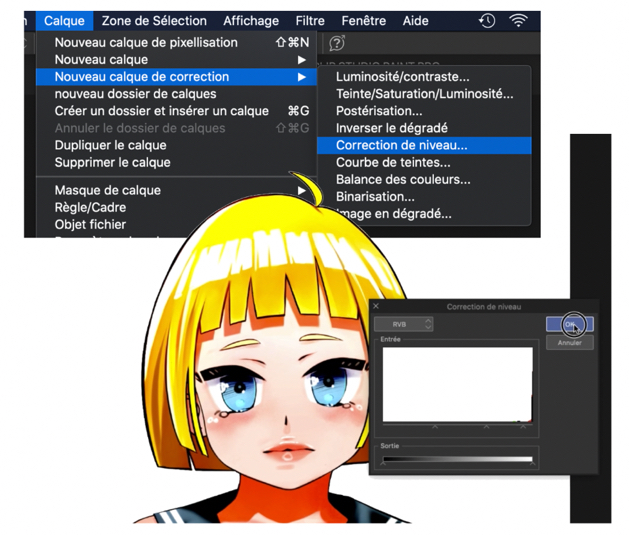The width and height of the screenshot is (629, 535).
Task: Click the Time Machine icon in menu bar
Action: 486,21
